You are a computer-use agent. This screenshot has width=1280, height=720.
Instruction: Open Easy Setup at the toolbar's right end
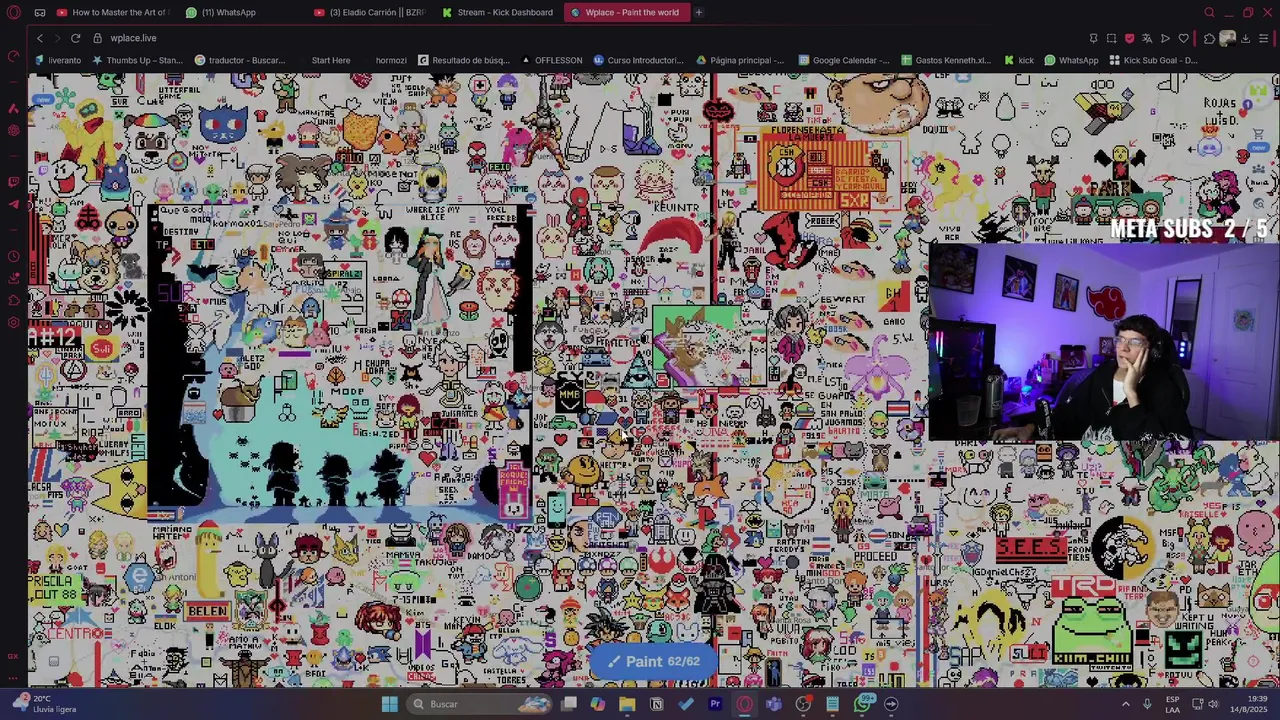pyautogui.click(x=1263, y=38)
